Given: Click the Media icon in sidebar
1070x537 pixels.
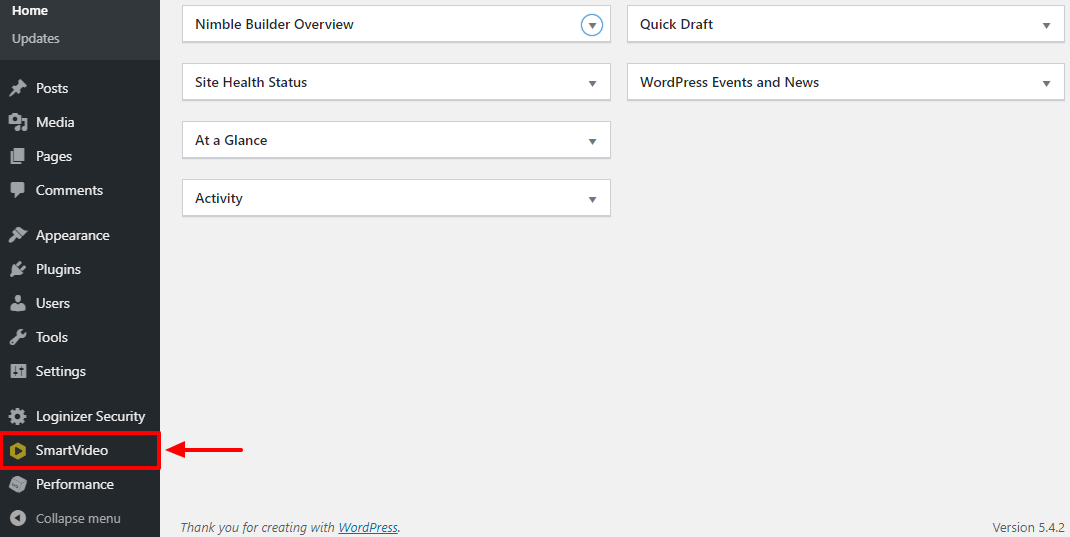Looking at the screenshot, I should pos(18,122).
